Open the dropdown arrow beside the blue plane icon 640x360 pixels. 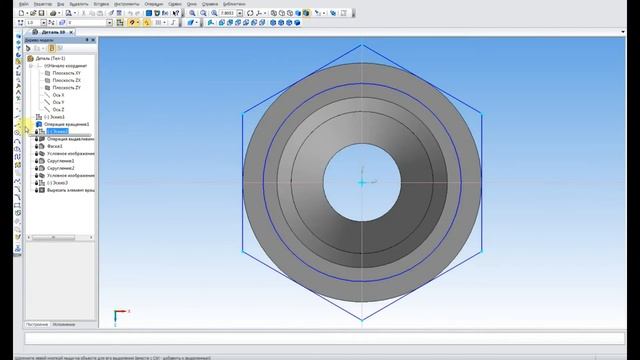pos(197,23)
